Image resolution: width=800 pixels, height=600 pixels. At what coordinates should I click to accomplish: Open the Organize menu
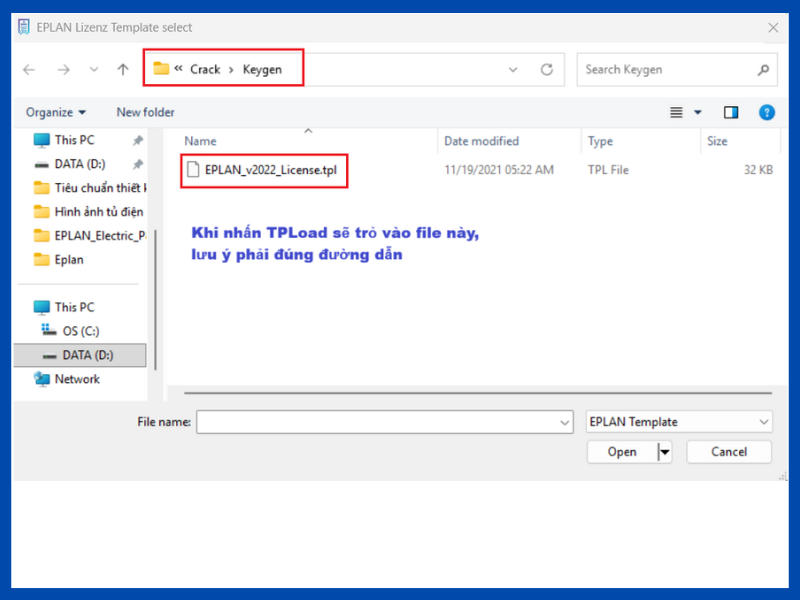coord(56,112)
